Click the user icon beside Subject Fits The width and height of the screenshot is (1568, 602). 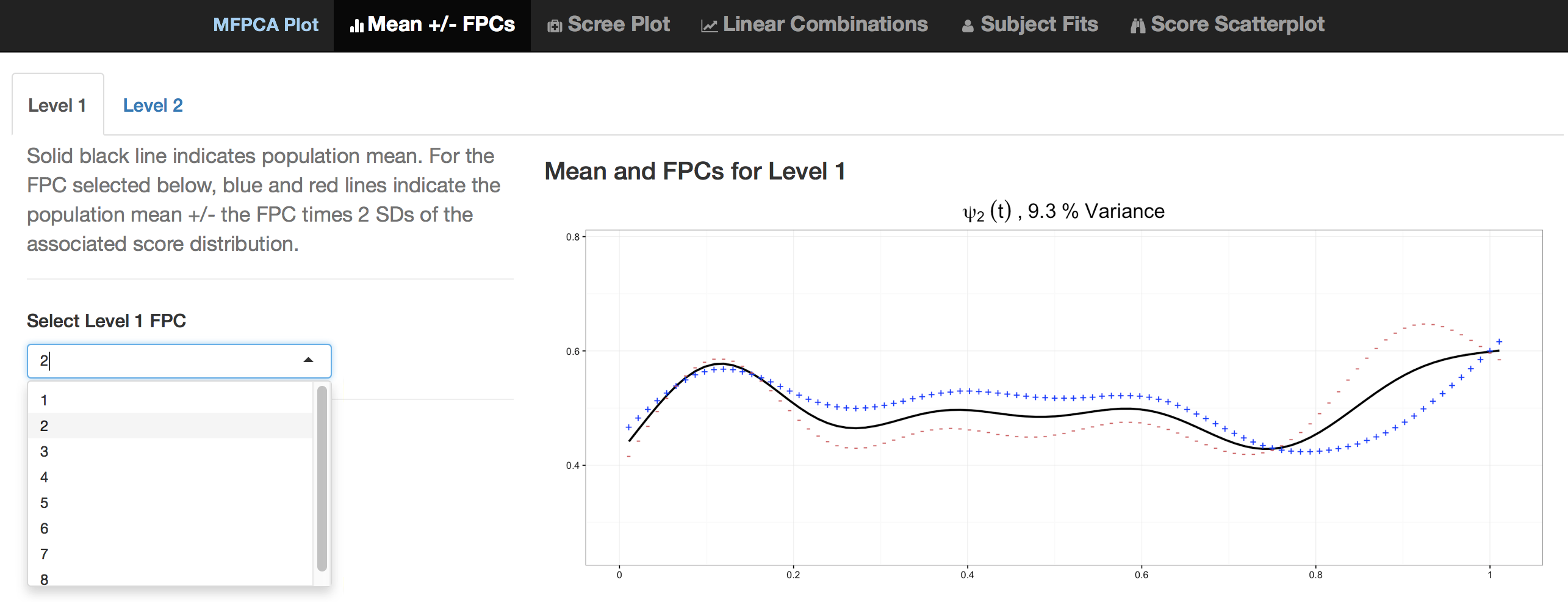(x=968, y=26)
